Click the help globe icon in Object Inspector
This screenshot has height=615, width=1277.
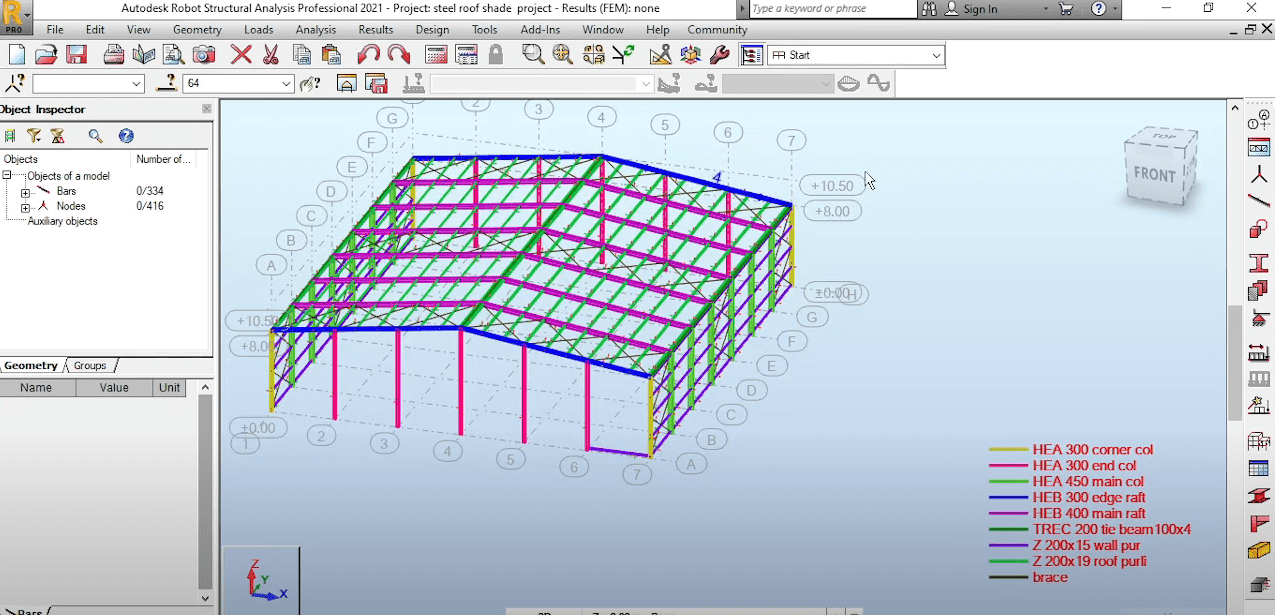pos(124,135)
